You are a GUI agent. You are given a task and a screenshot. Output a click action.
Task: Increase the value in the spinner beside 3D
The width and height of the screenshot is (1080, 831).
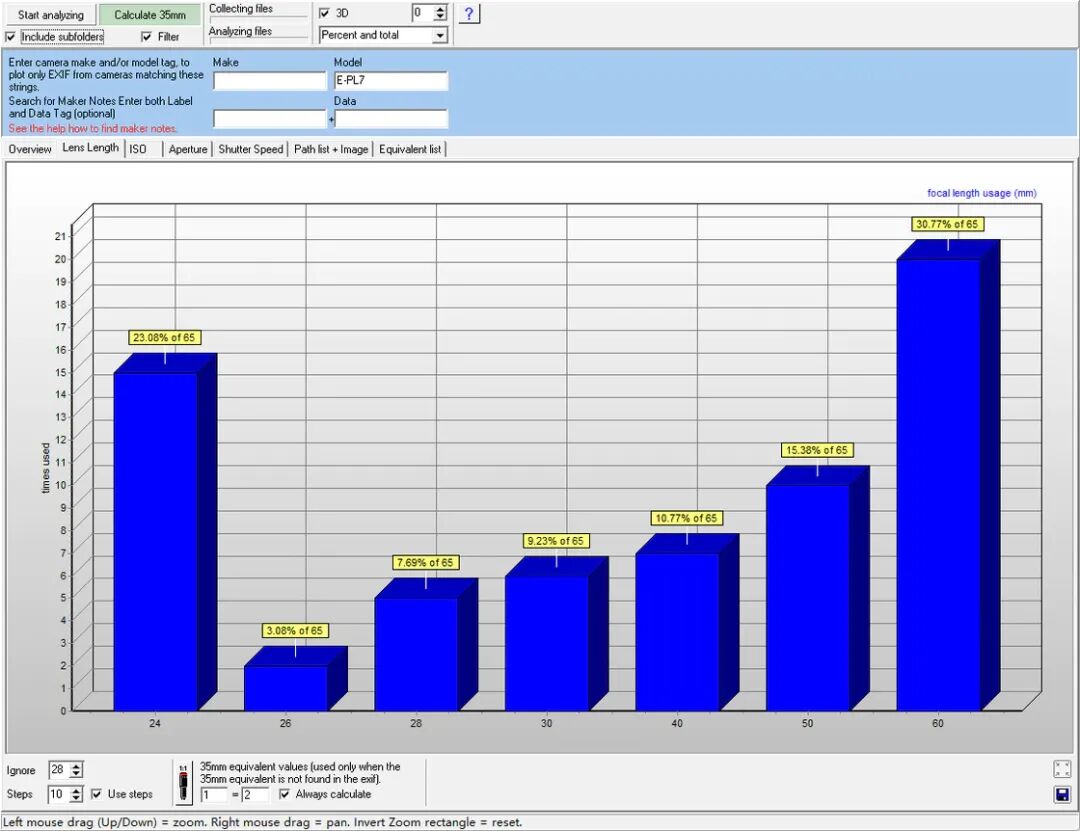[441, 9]
